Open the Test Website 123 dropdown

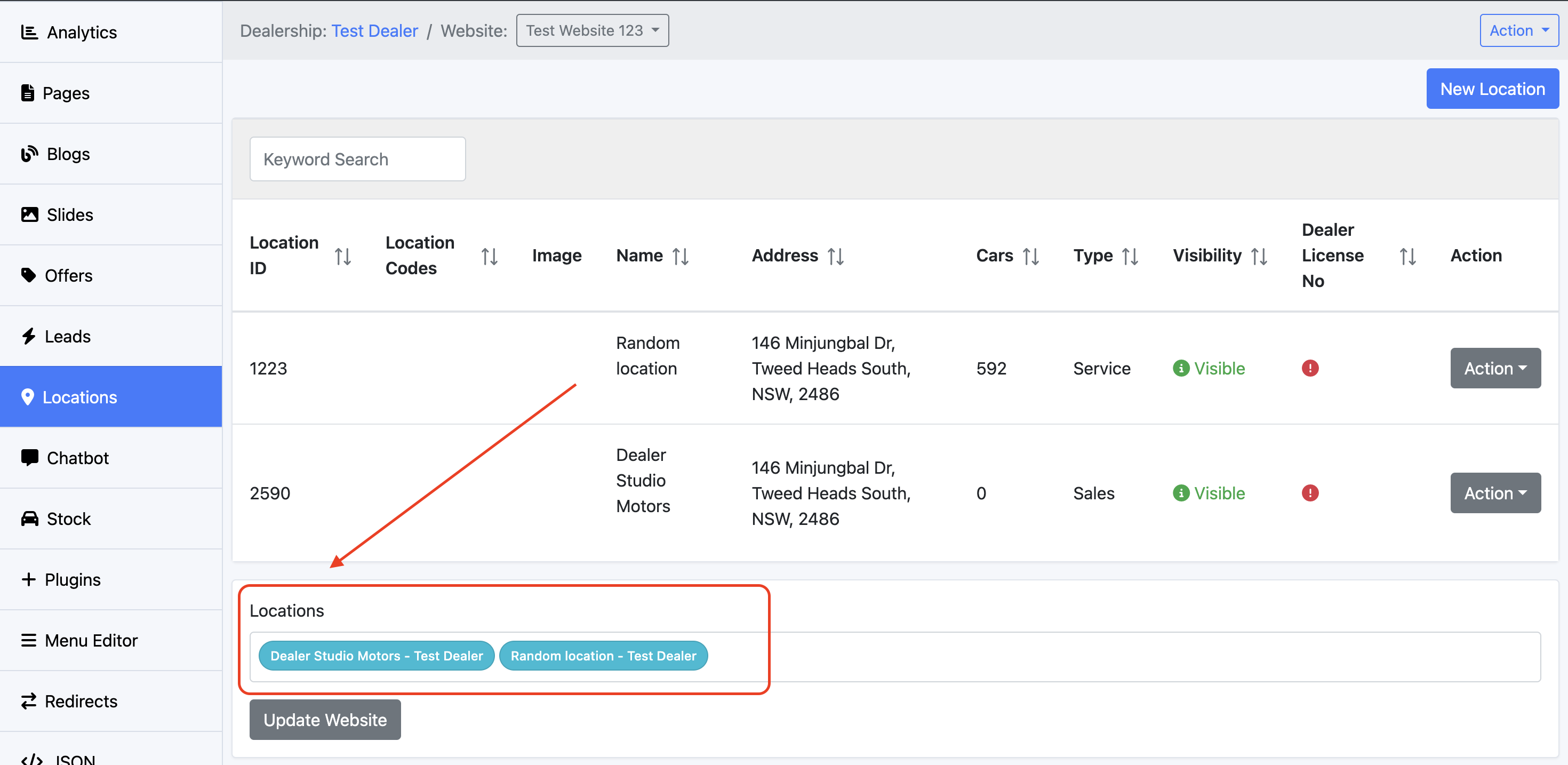point(591,30)
